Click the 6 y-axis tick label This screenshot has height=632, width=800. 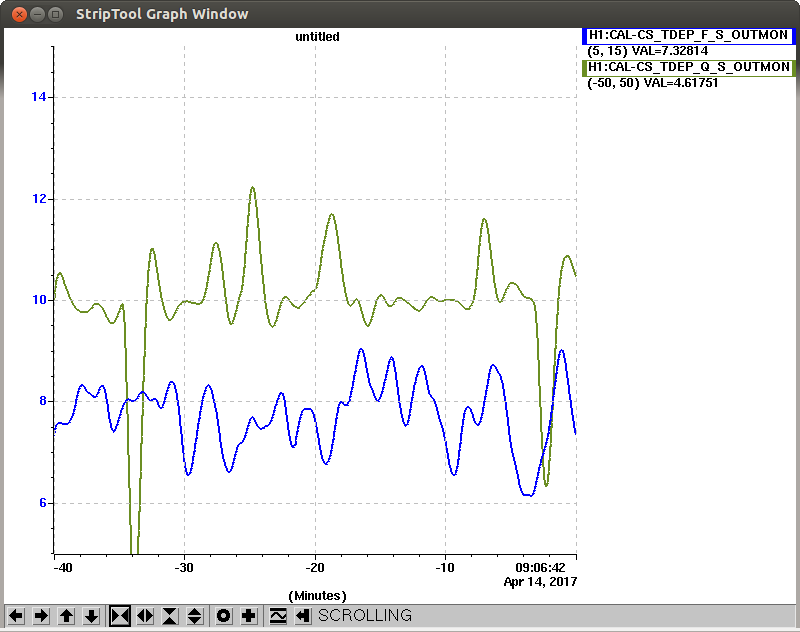(x=43, y=503)
